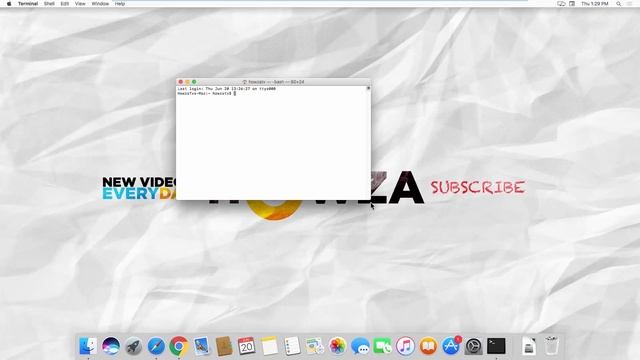Image resolution: width=640 pixels, height=360 pixels.
Task: Click the Terminal window title bar text
Action: pos(273,82)
